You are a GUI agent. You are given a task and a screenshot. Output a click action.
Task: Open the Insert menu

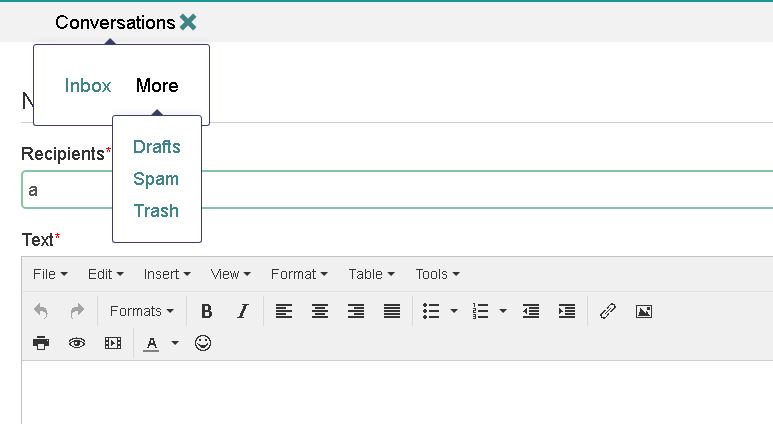coord(166,274)
